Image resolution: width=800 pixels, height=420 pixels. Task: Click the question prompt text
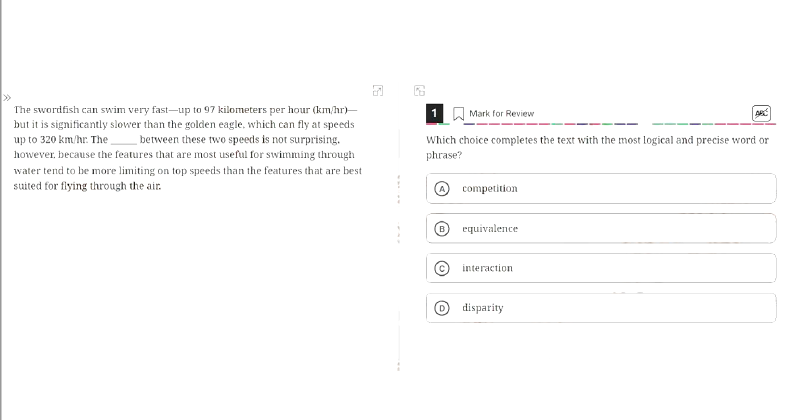(x=597, y=147)
